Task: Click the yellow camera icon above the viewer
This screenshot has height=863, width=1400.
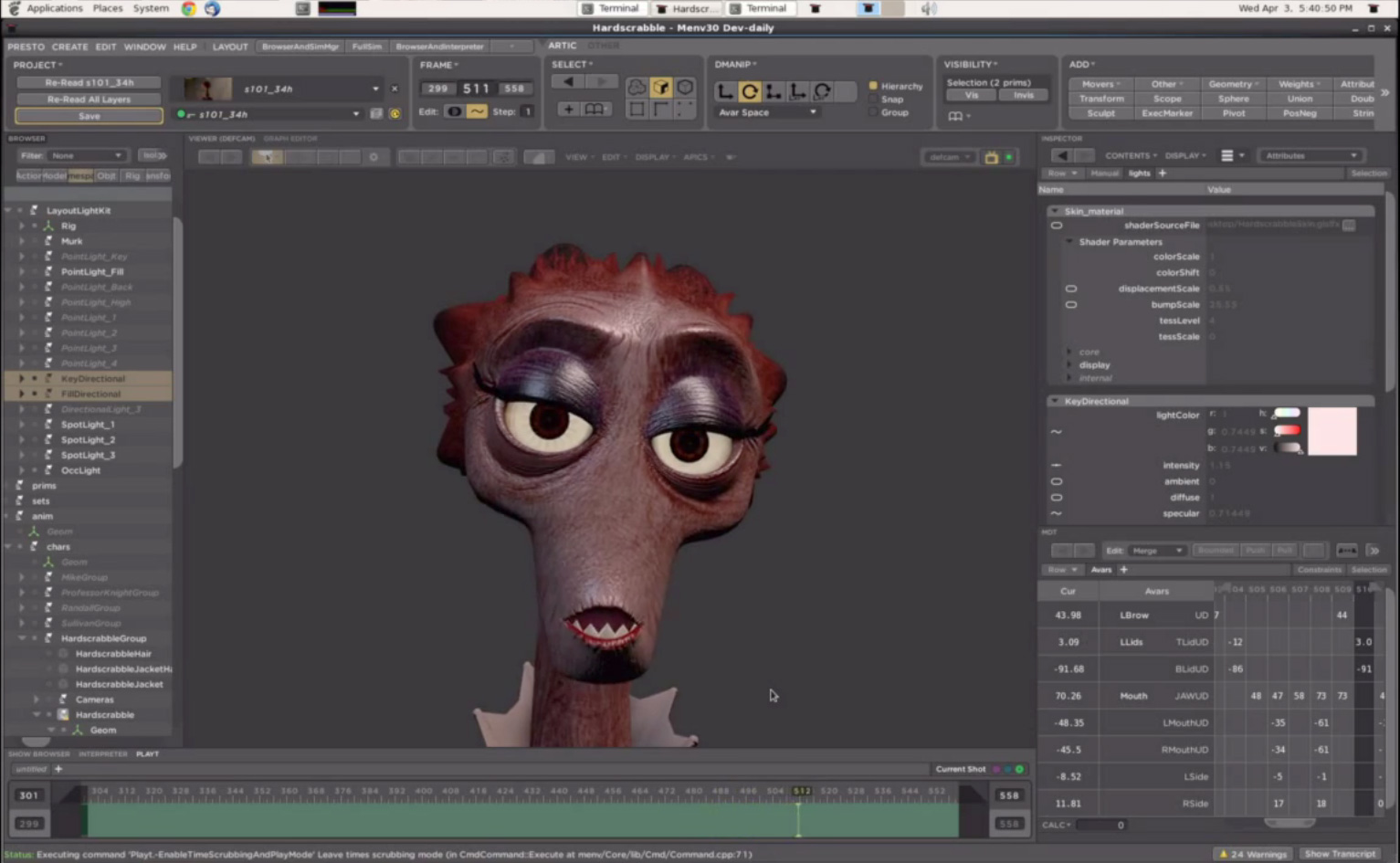Action: [x=992, y=156]
